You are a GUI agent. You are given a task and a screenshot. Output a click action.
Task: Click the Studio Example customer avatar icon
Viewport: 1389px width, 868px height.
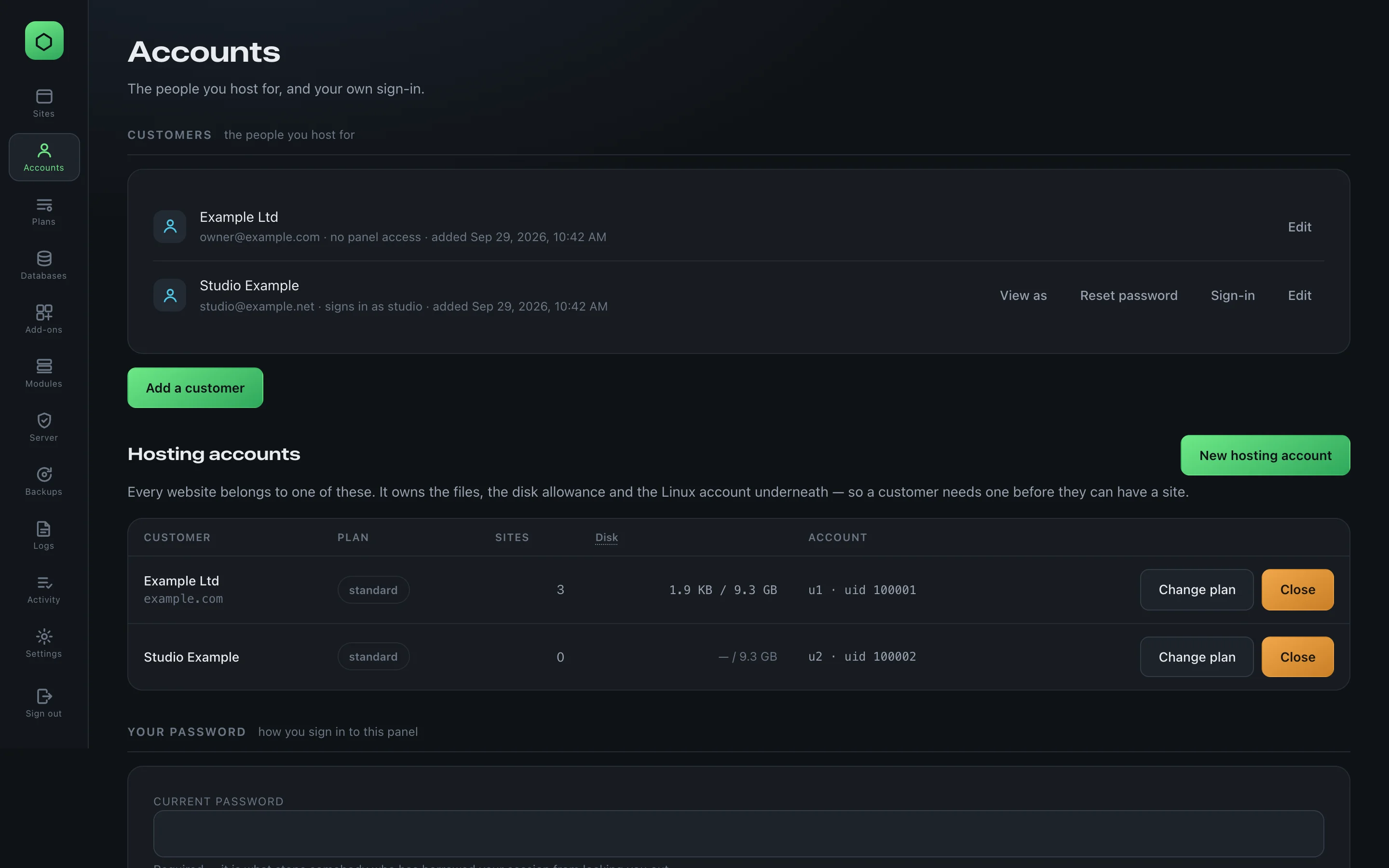[x=170, y=295]
